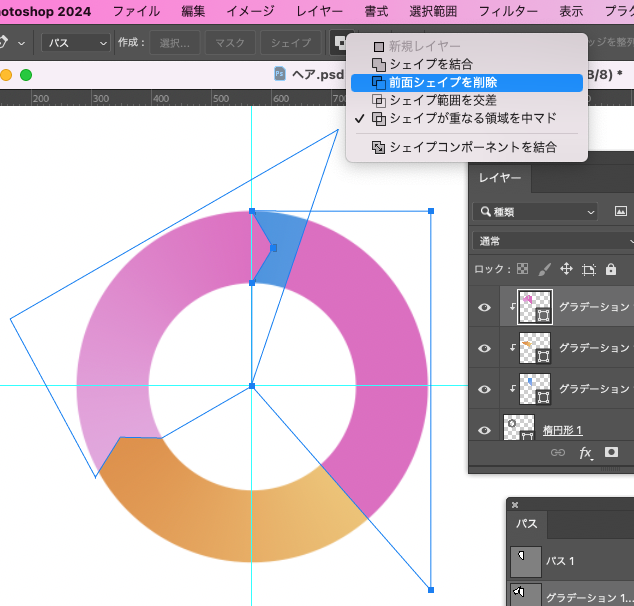The width and height of the screenshot is (634, 606).
Task: Click the シェイプ button in options bar
Action: coord(291,42)
